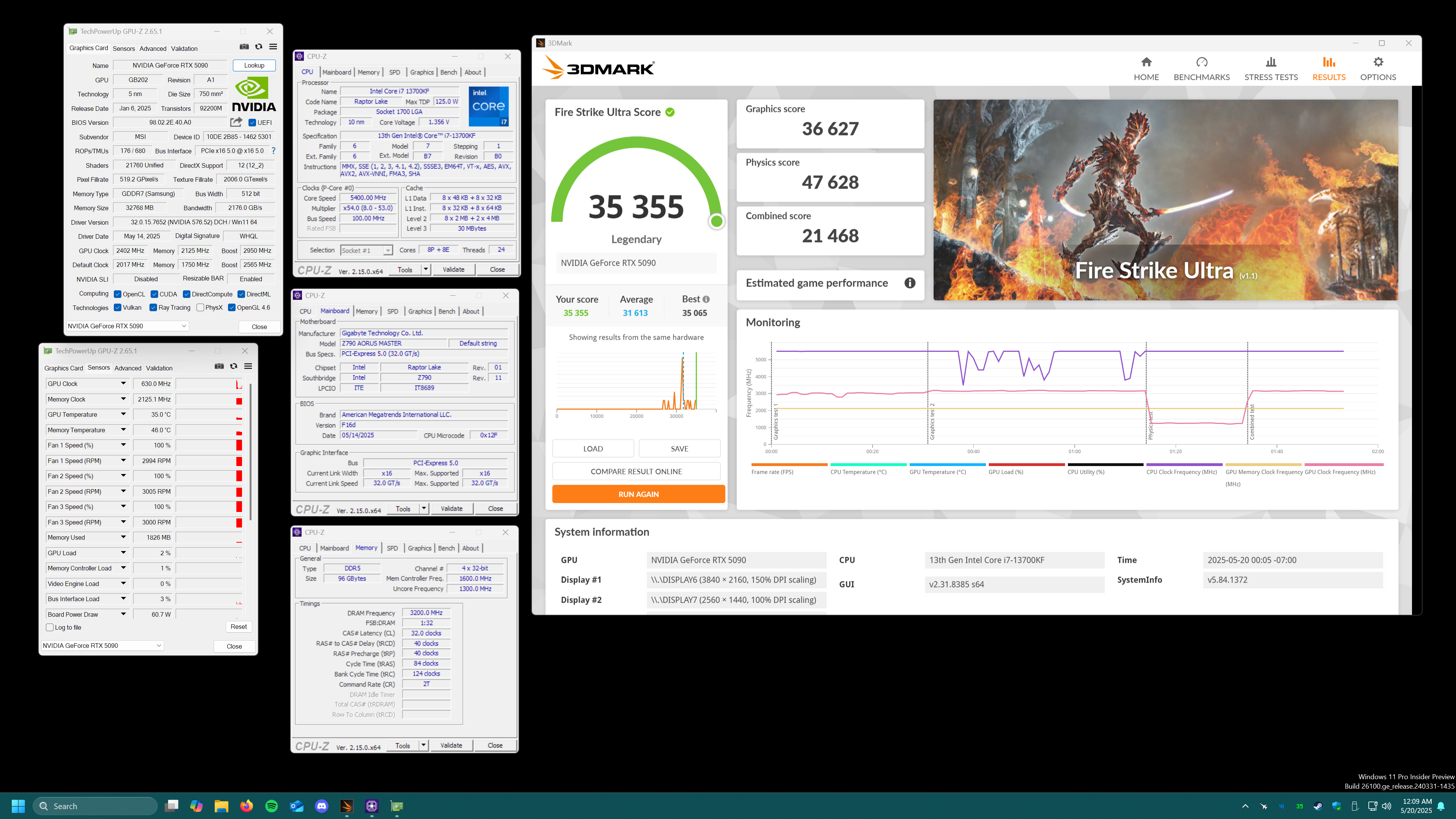Open the Graphics tab in CPU-Z Memory window

[420, 548]
